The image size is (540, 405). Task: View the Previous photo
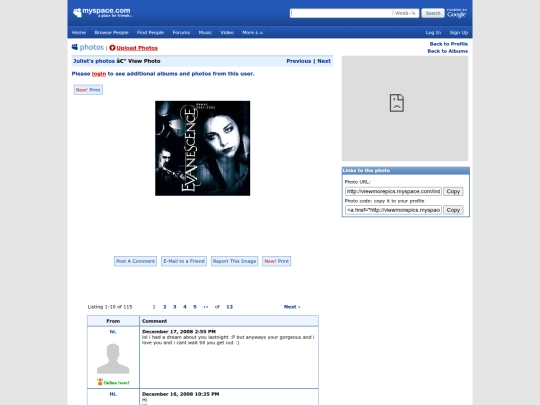[299, 61]
